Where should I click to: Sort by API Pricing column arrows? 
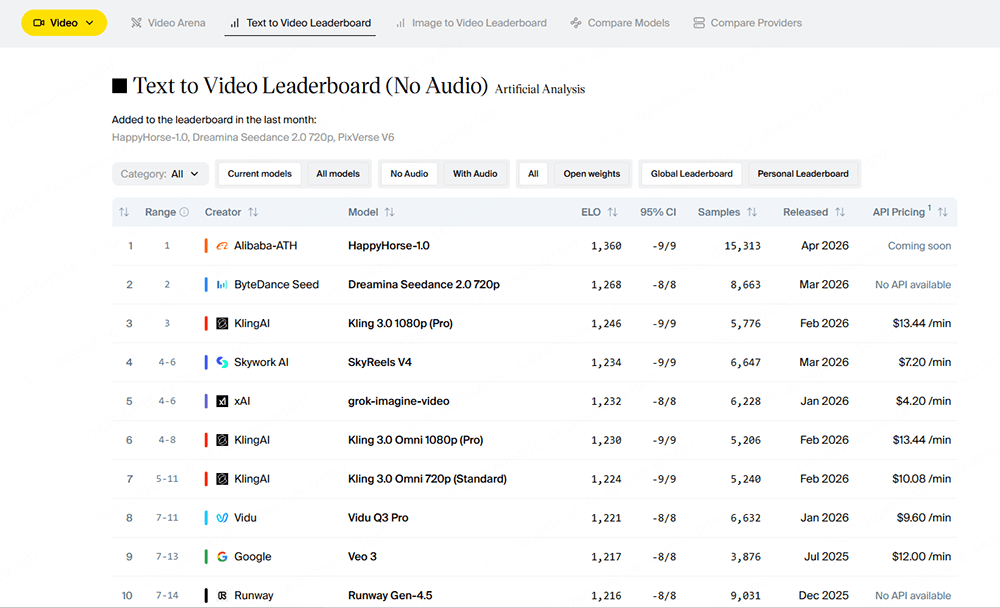(x=943, y=212)
